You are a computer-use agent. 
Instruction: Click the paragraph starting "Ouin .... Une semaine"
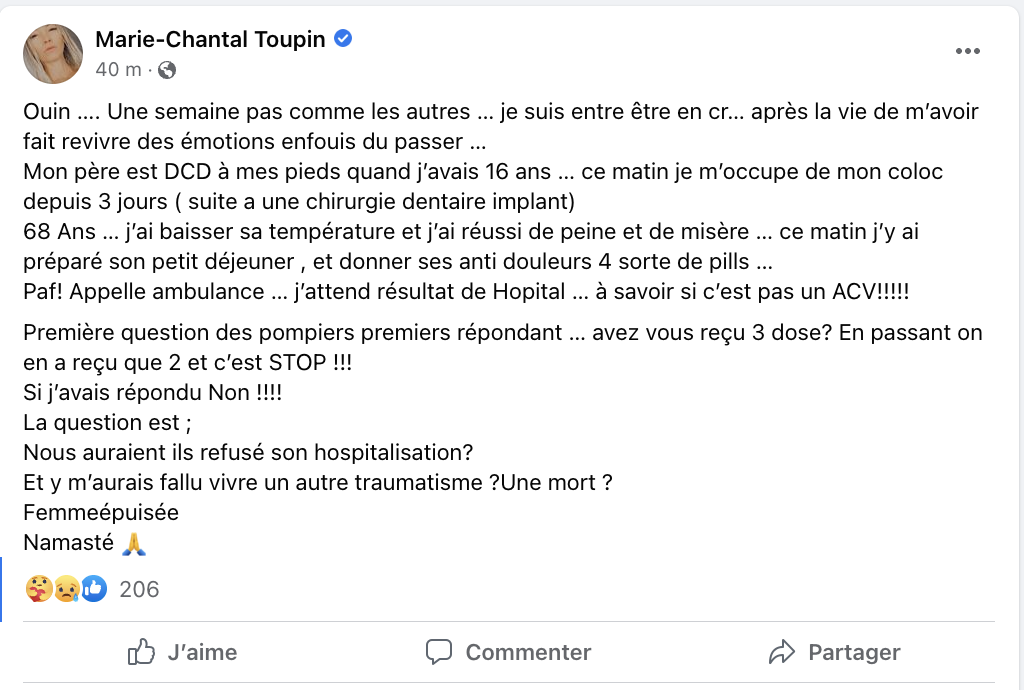tap(502, 201)
